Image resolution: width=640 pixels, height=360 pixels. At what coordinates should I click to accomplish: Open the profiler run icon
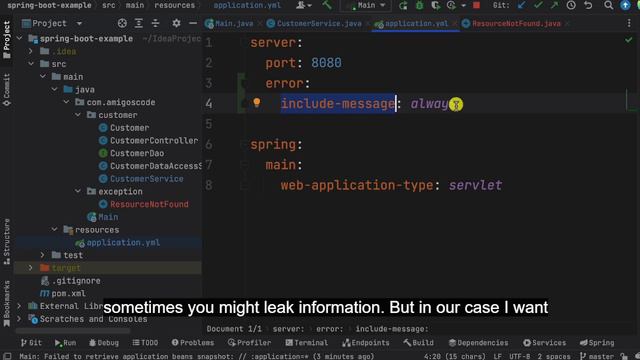click(x=451, y=5)
